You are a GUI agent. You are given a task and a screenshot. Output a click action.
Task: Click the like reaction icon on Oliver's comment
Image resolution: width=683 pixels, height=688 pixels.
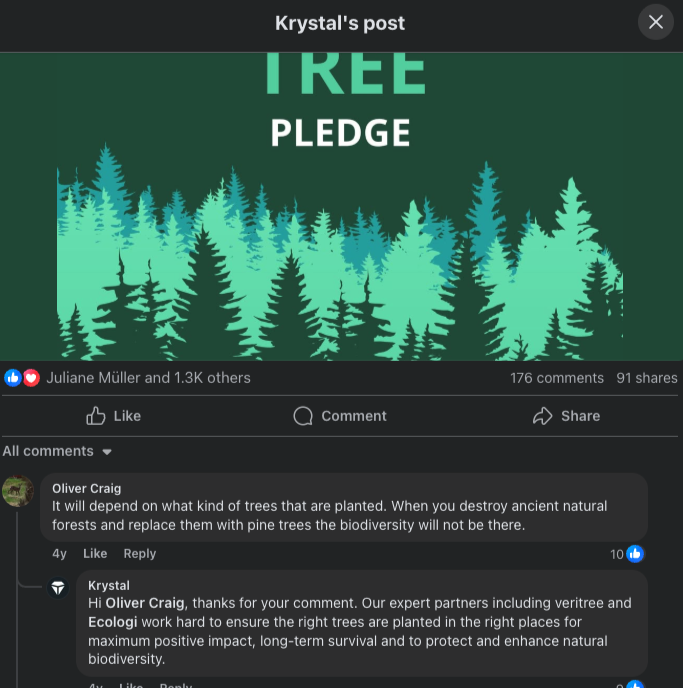pos(634,554)
